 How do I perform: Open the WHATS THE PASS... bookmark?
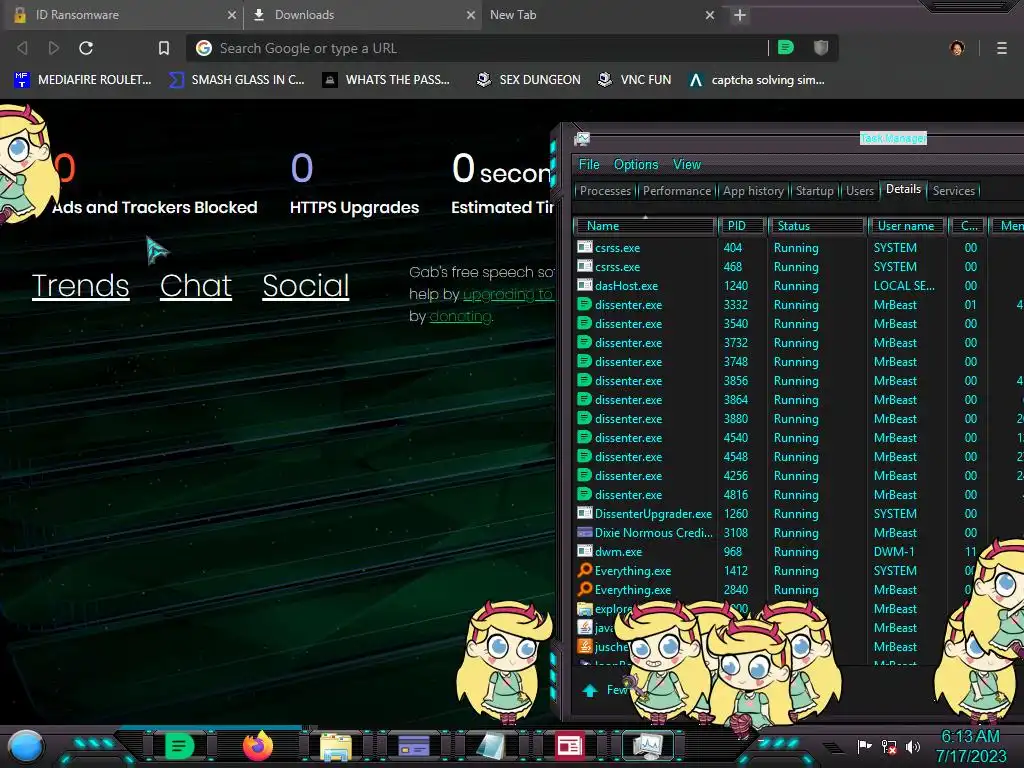(387, 80)
